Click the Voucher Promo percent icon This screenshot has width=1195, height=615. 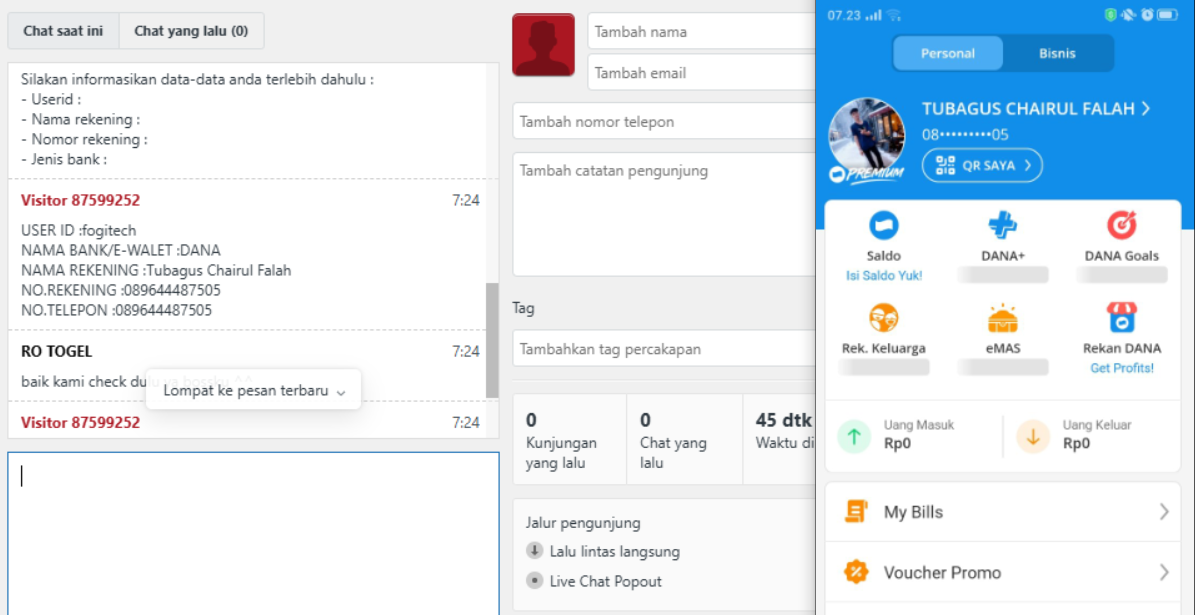pos(856,572)
